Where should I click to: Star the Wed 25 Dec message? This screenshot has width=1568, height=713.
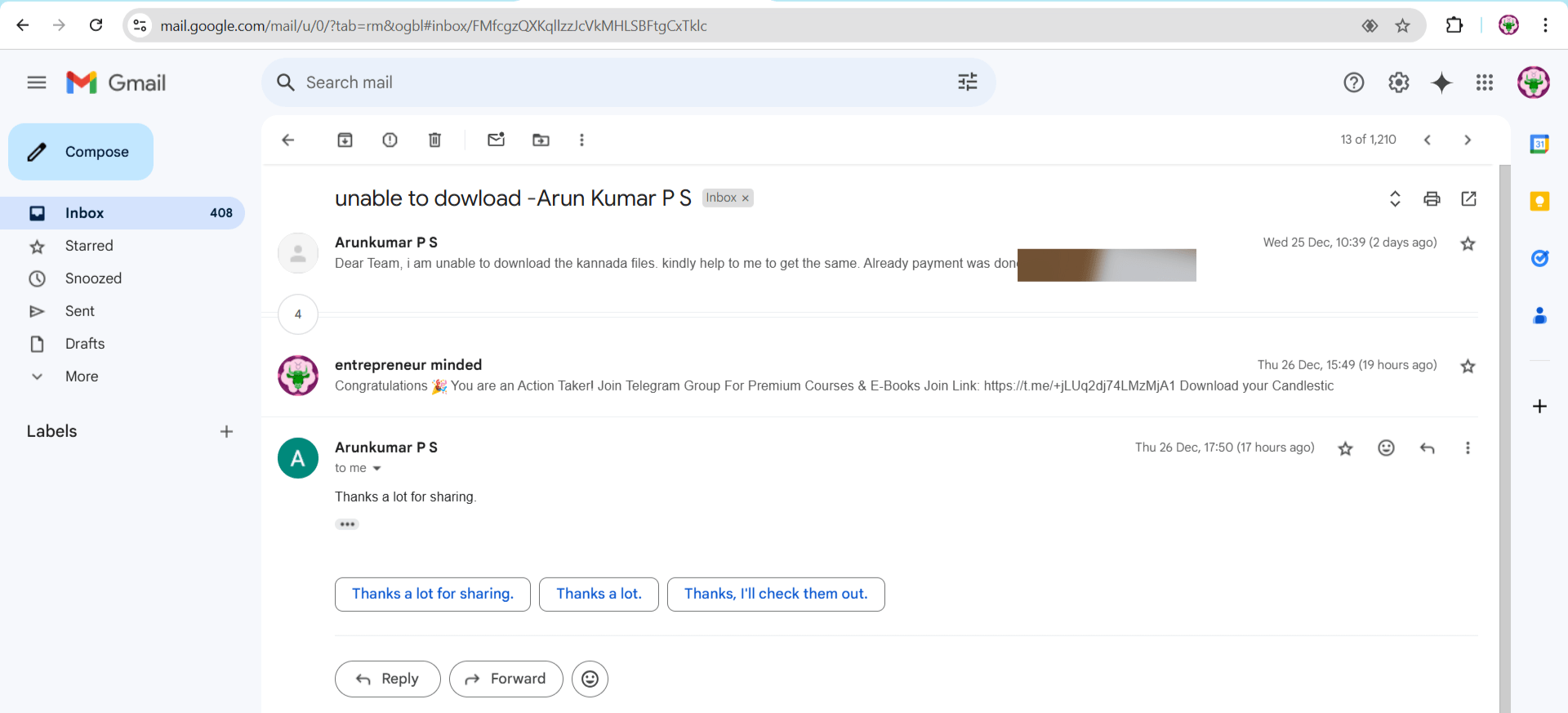1468,243
